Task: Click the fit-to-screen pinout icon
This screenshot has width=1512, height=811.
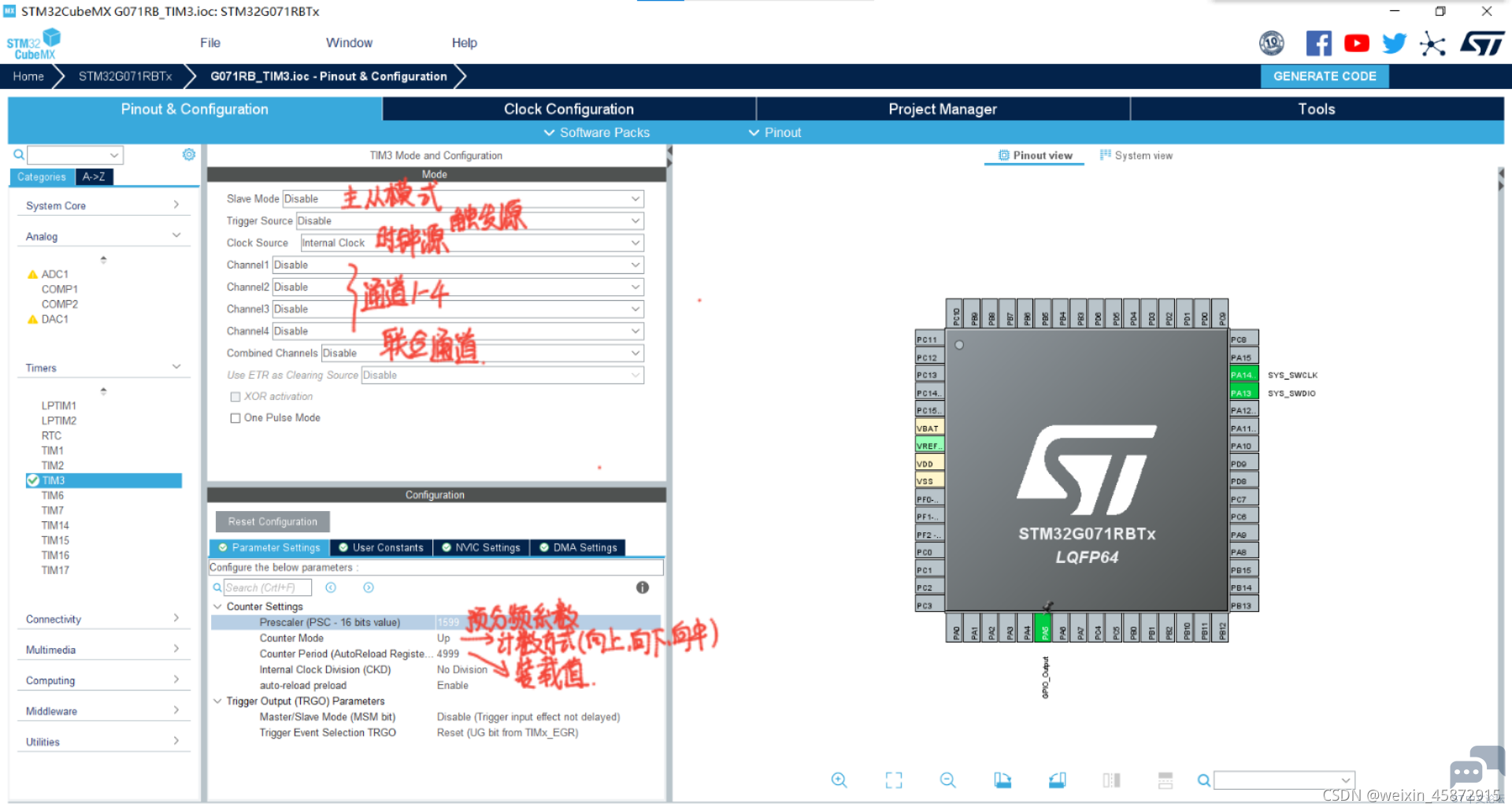Action: [x=894, y=780]
